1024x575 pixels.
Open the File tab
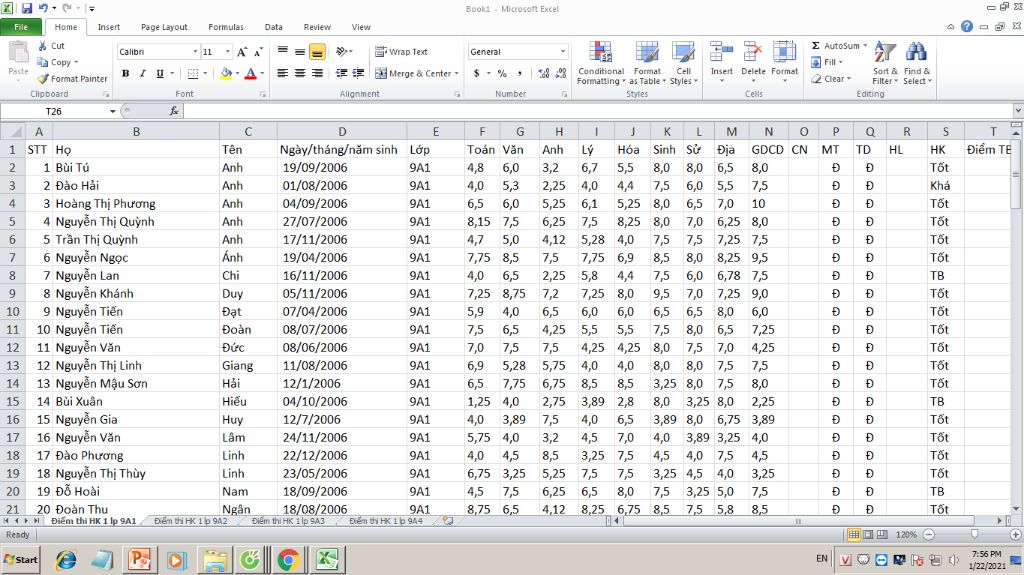click(21, 27)
